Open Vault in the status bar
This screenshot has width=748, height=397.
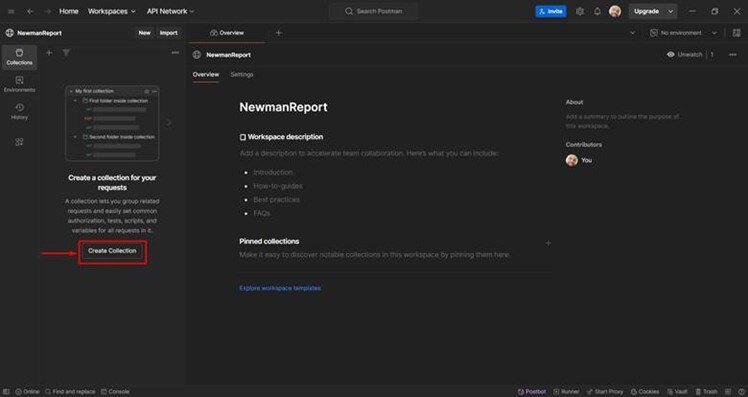677,391
